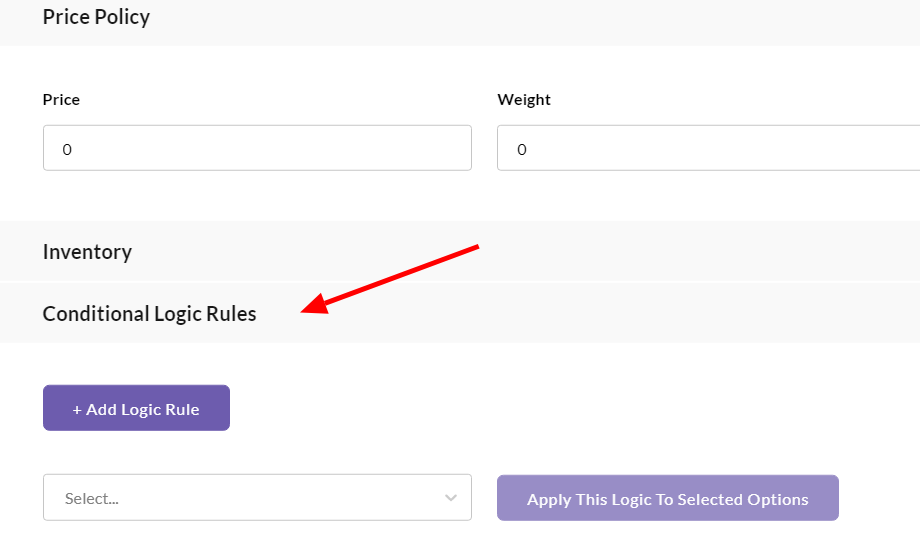Open the Select... logic dropdown
Screen dimensions: 920x554
coord(257,498)
